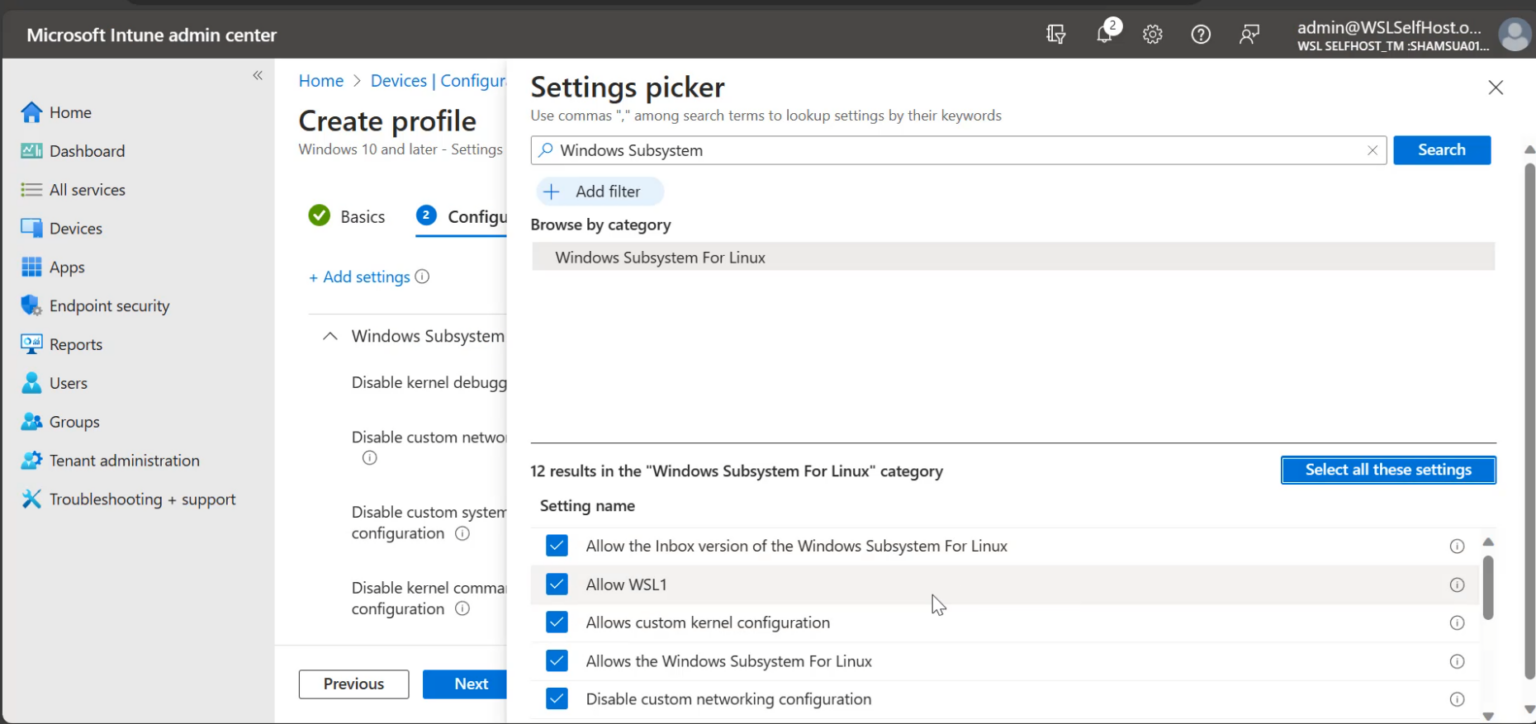
Task: Open the top bar settings gear
Action: (1152, 33)
